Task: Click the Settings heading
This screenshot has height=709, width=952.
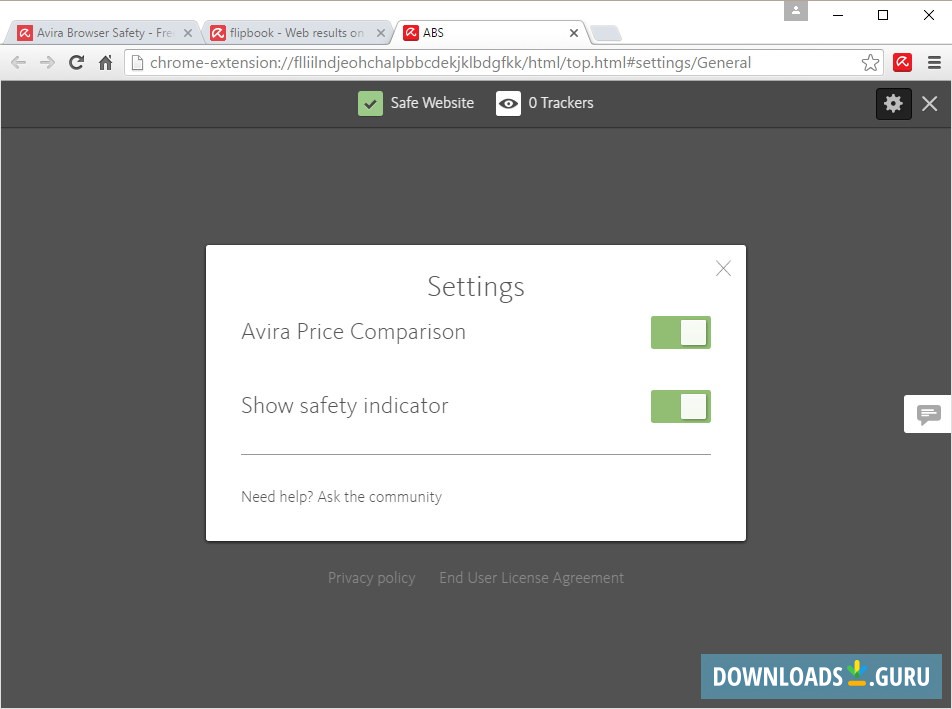Action: click(476, 287)
